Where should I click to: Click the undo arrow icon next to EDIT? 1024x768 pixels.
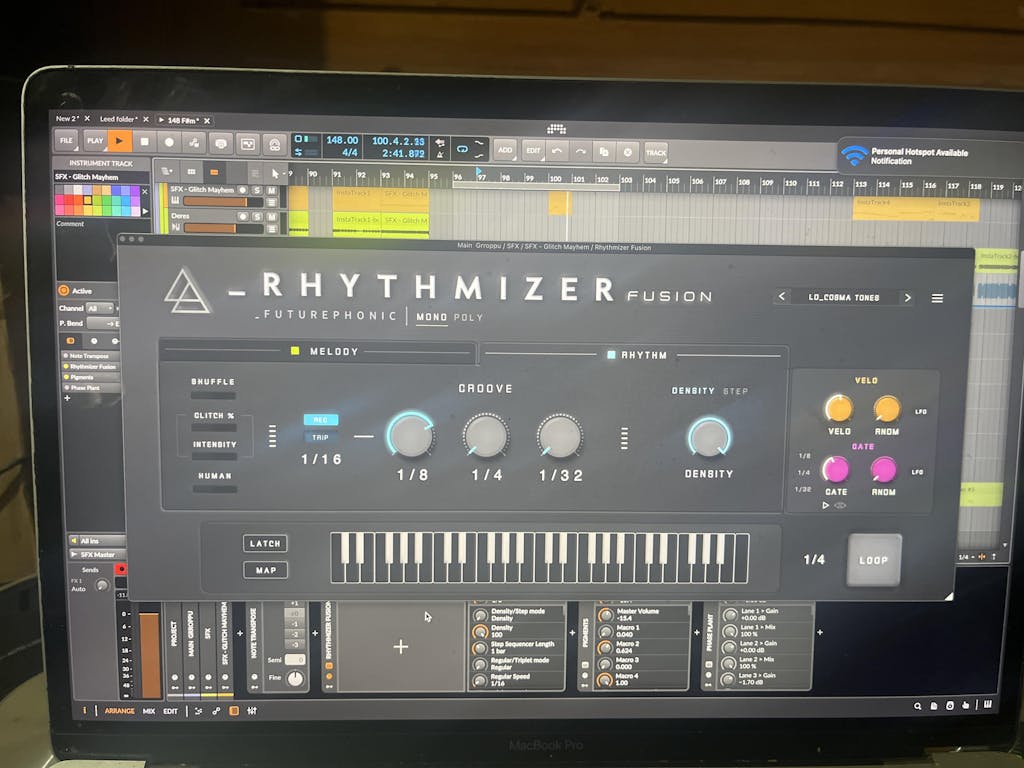click(x=556, y=150)
